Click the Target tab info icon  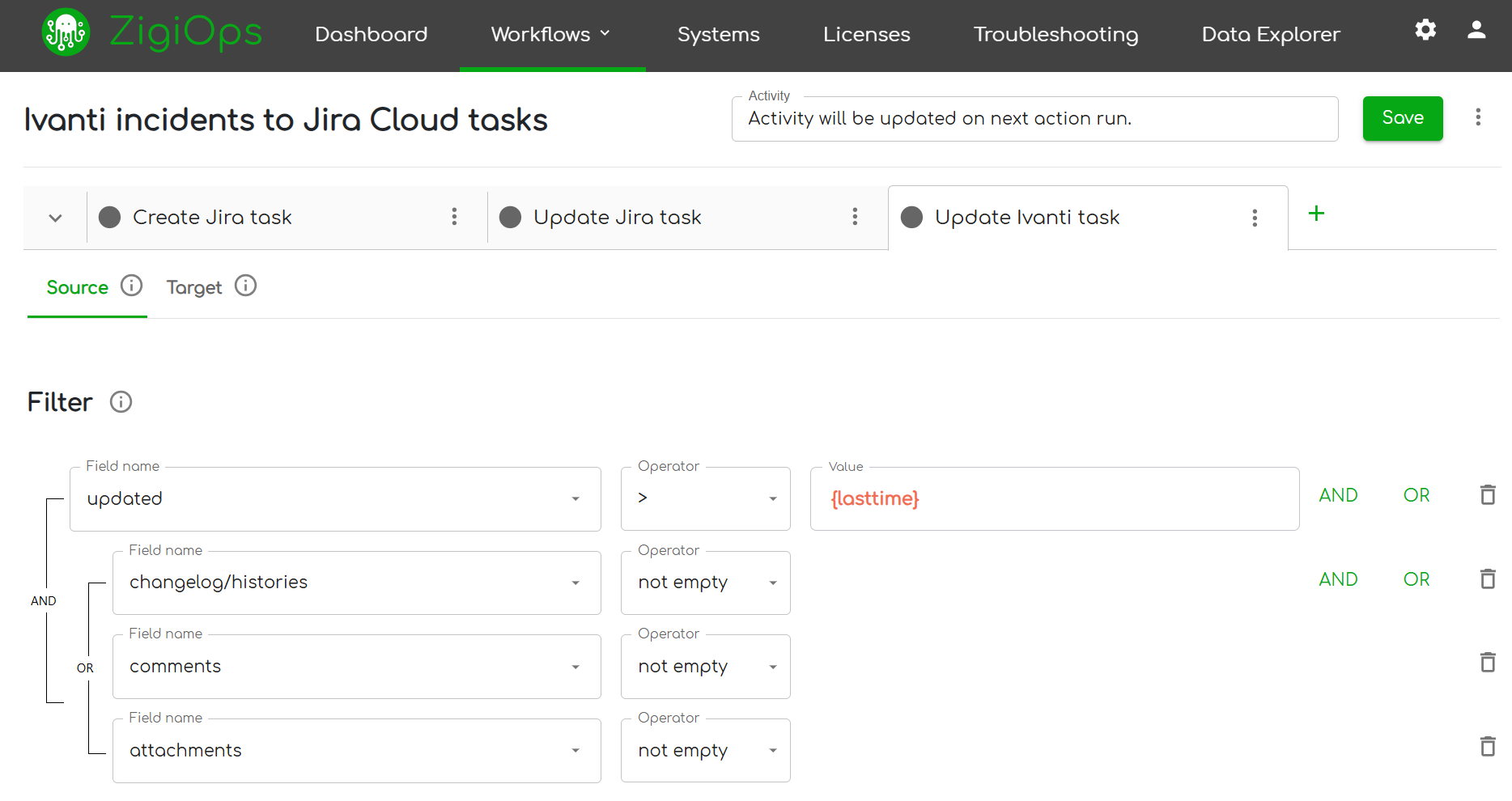pos(246,286)
